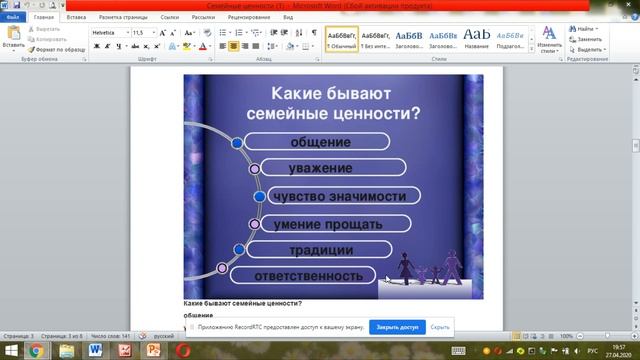The image size is (640, 360).
Task: Open Google Chrome from taskbar
Action: point(36,351)
